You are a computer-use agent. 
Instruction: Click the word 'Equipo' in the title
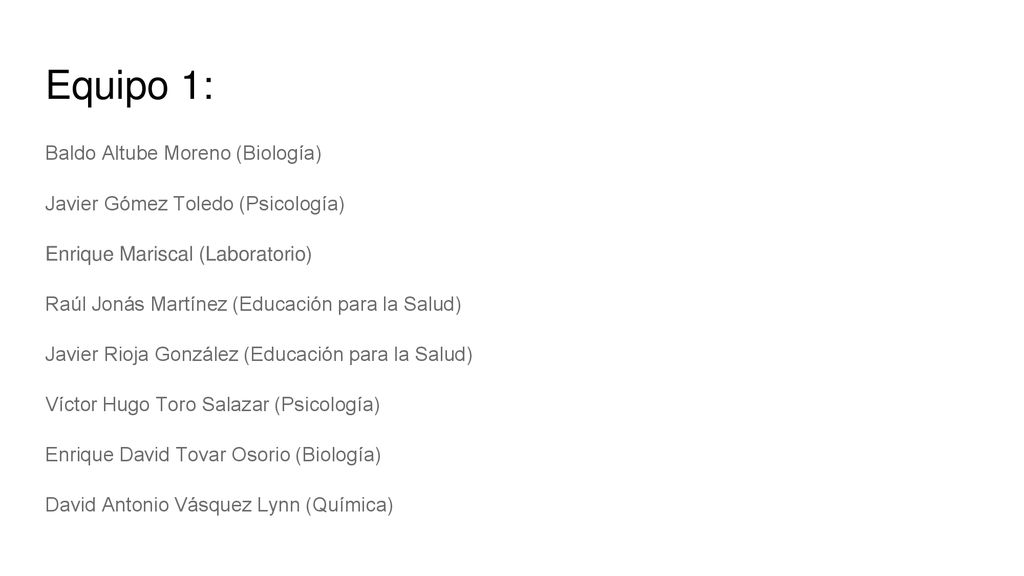107,86
